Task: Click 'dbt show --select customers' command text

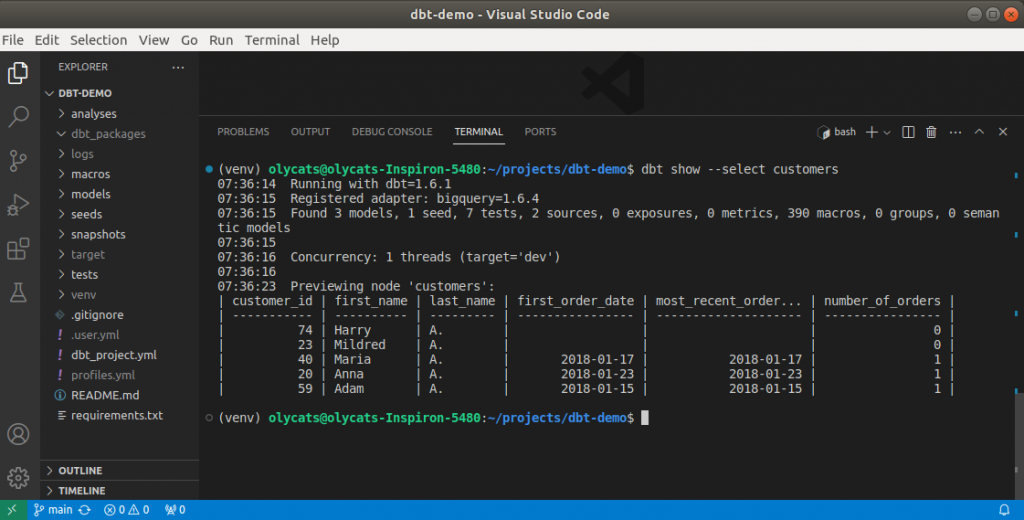Action: [x=739, y=170]
